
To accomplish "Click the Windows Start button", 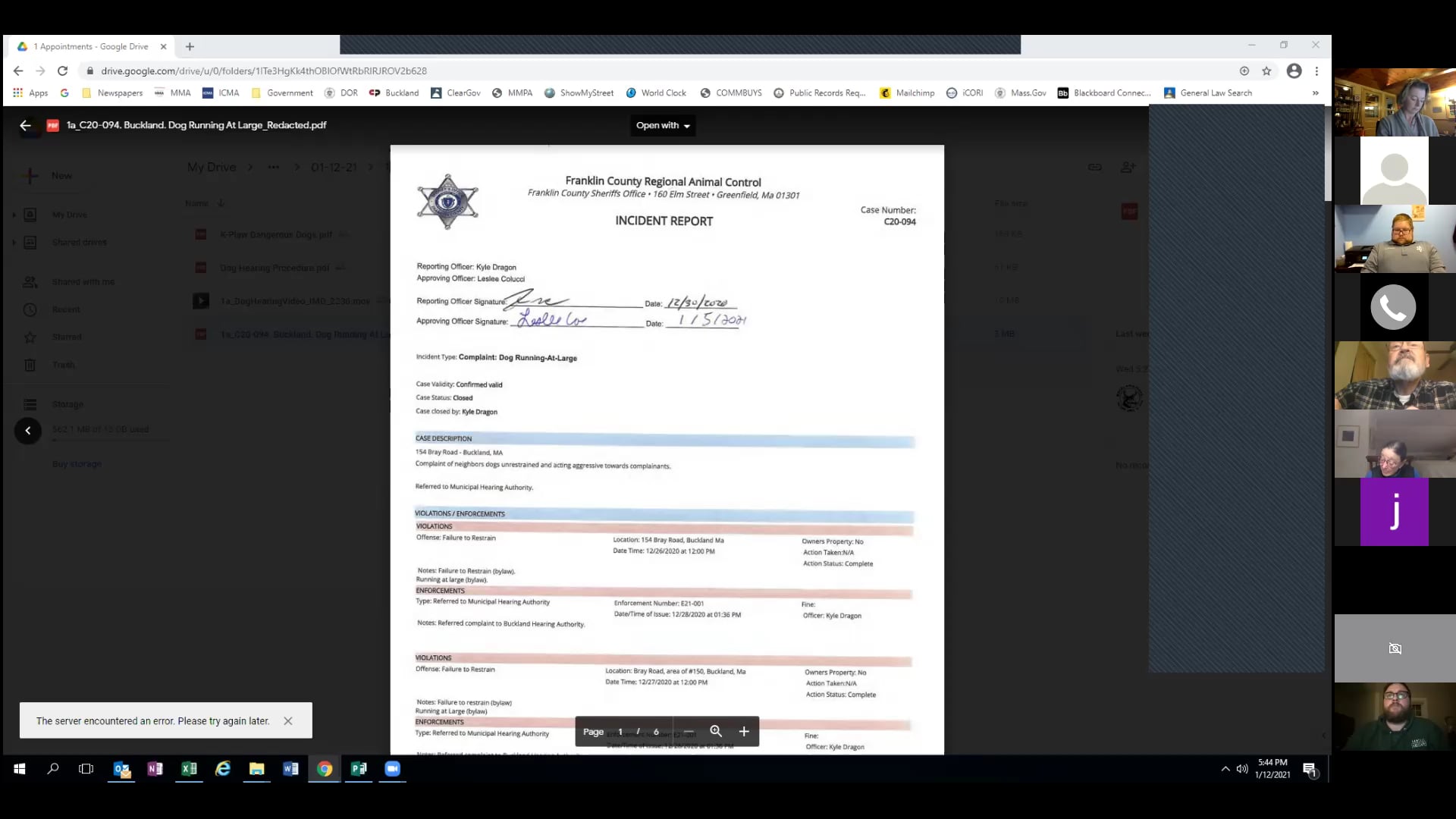I will tap(20, 769).
